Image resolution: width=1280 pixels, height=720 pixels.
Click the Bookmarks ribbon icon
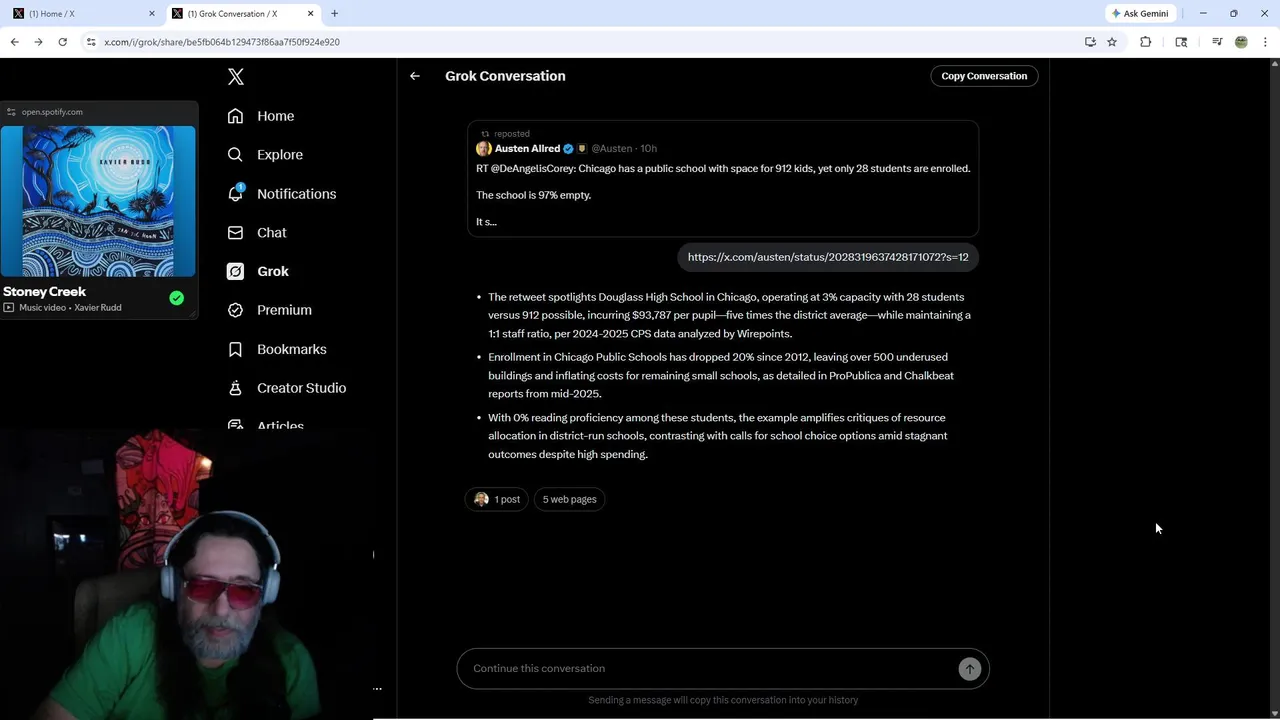(x=235, y=349)
